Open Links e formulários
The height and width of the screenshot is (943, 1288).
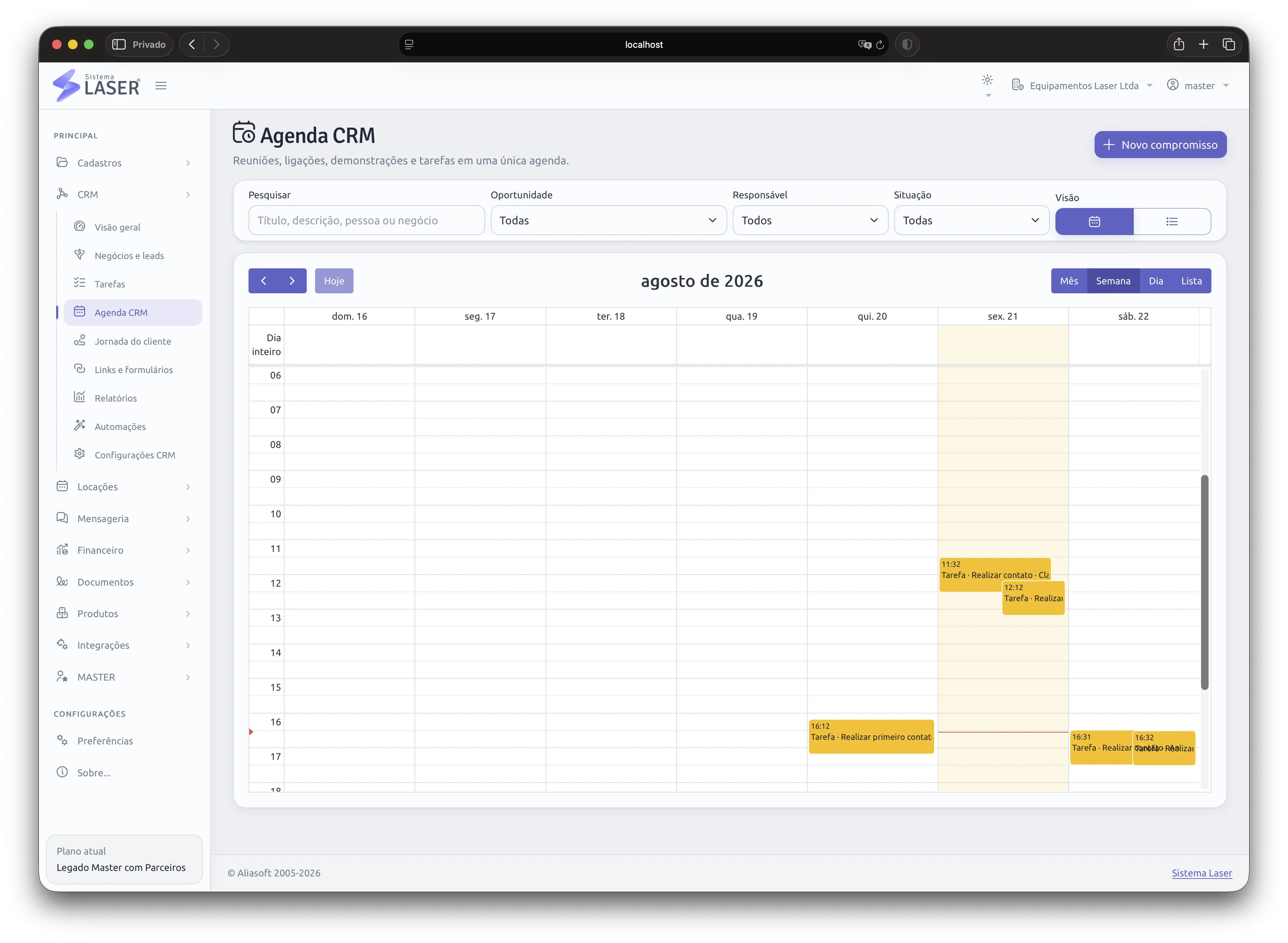tap(133, 370)
